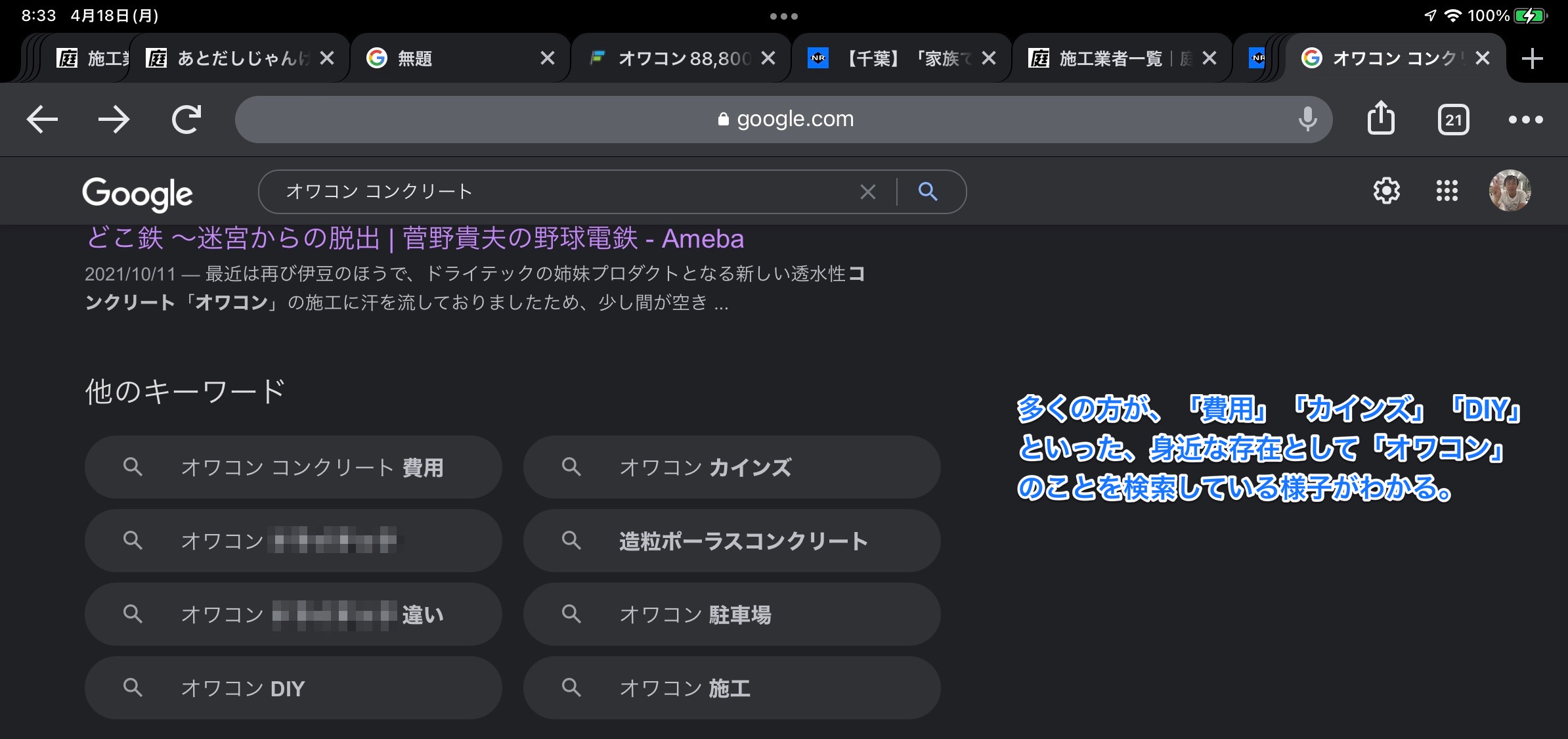Click the blue search magnifier button

[x=928, y=191]
